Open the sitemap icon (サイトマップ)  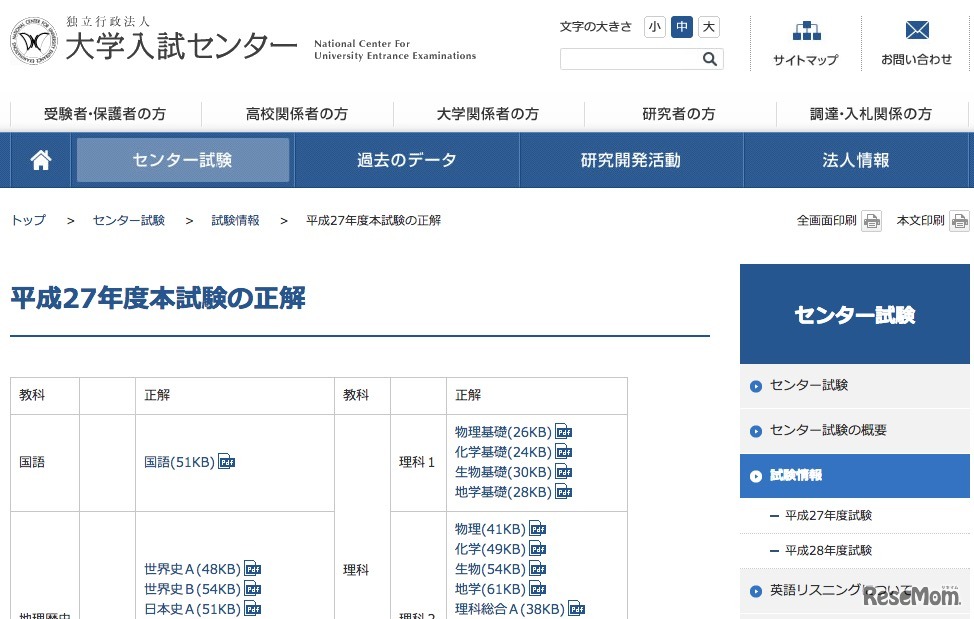pyautogui.click(x=805, y=31)
